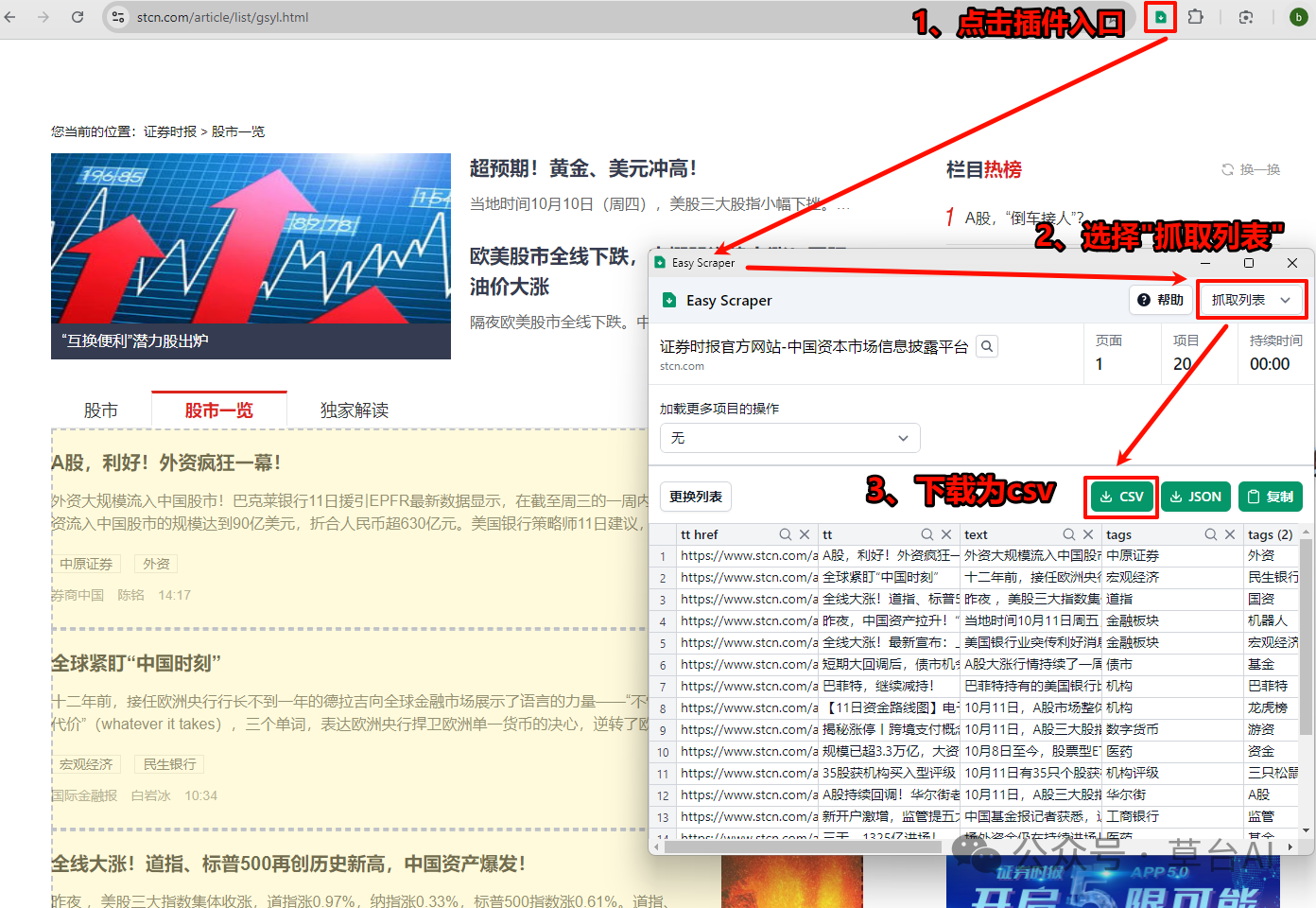Click the 持续时间 value 00:00

[1270, 364]
